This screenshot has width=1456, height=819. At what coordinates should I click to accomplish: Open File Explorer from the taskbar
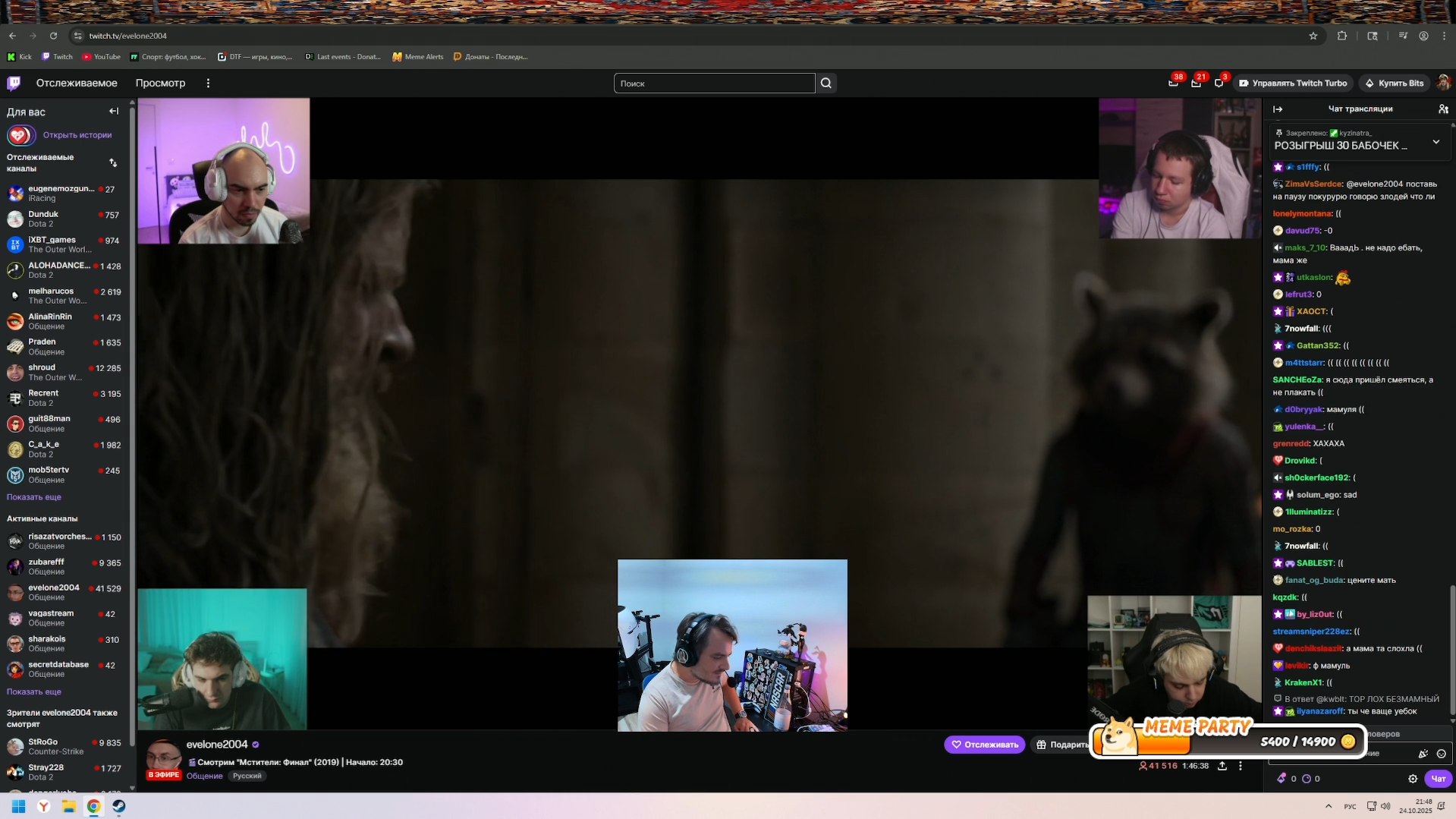click(69, 806)
